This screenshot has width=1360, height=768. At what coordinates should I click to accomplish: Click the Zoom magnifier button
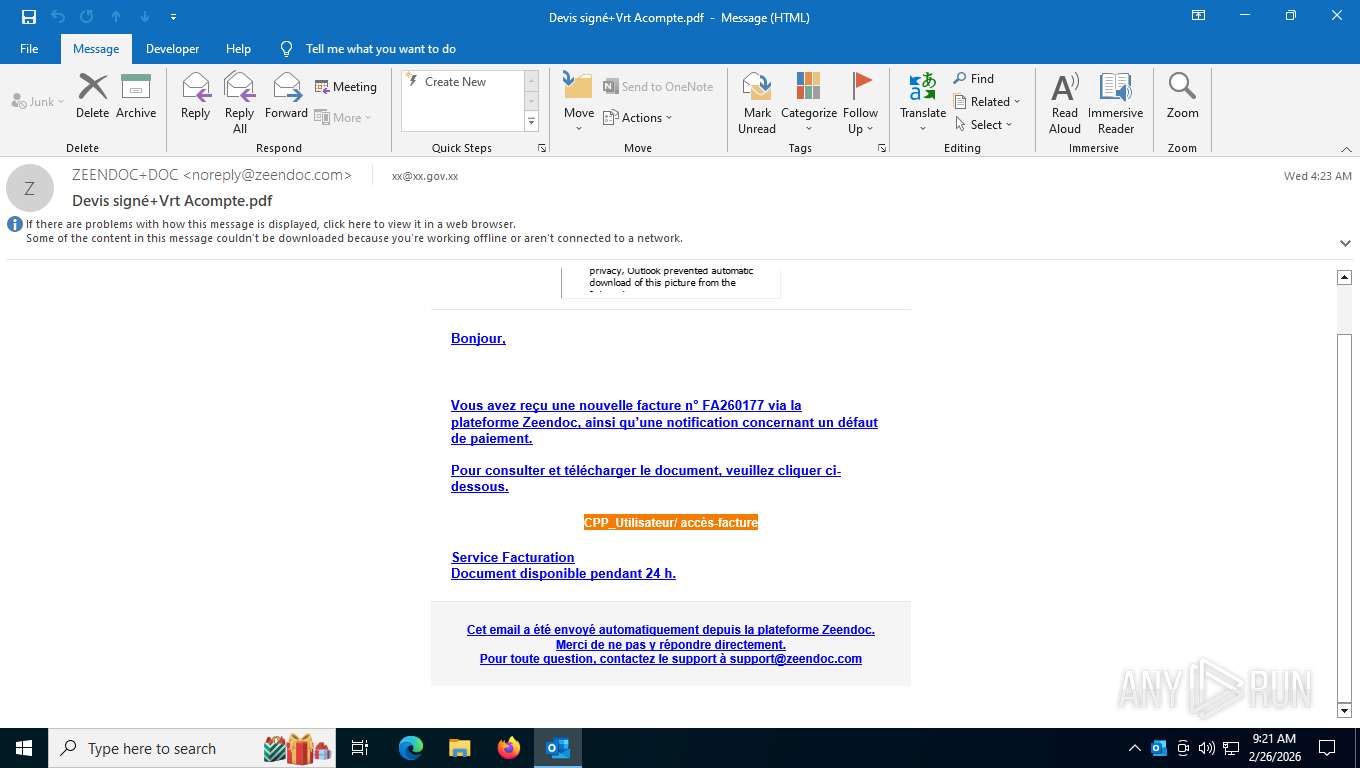[x=1182, y=96]
